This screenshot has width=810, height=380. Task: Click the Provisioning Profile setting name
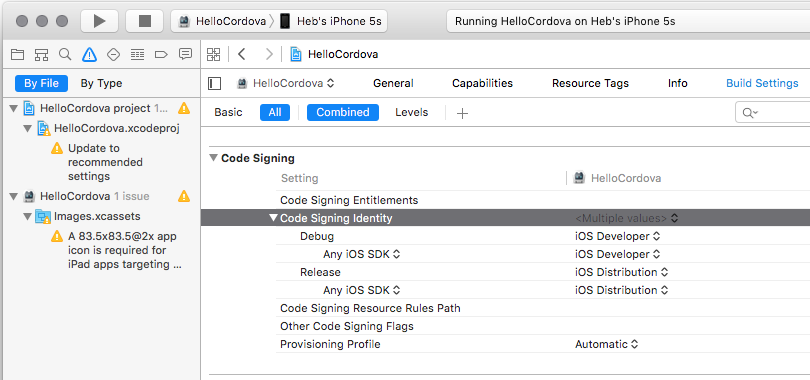(330, 344)
